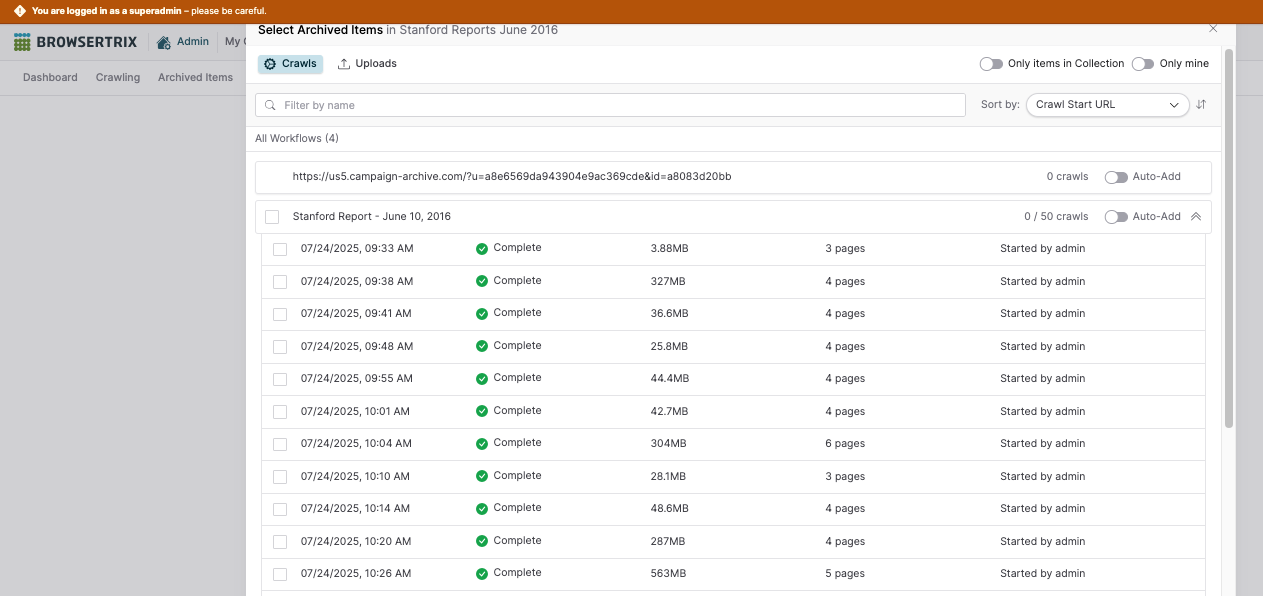Viewport: 1263px width, 596px height.
Task: Open the Archived Items nav item
Action: tap(195, 77)
